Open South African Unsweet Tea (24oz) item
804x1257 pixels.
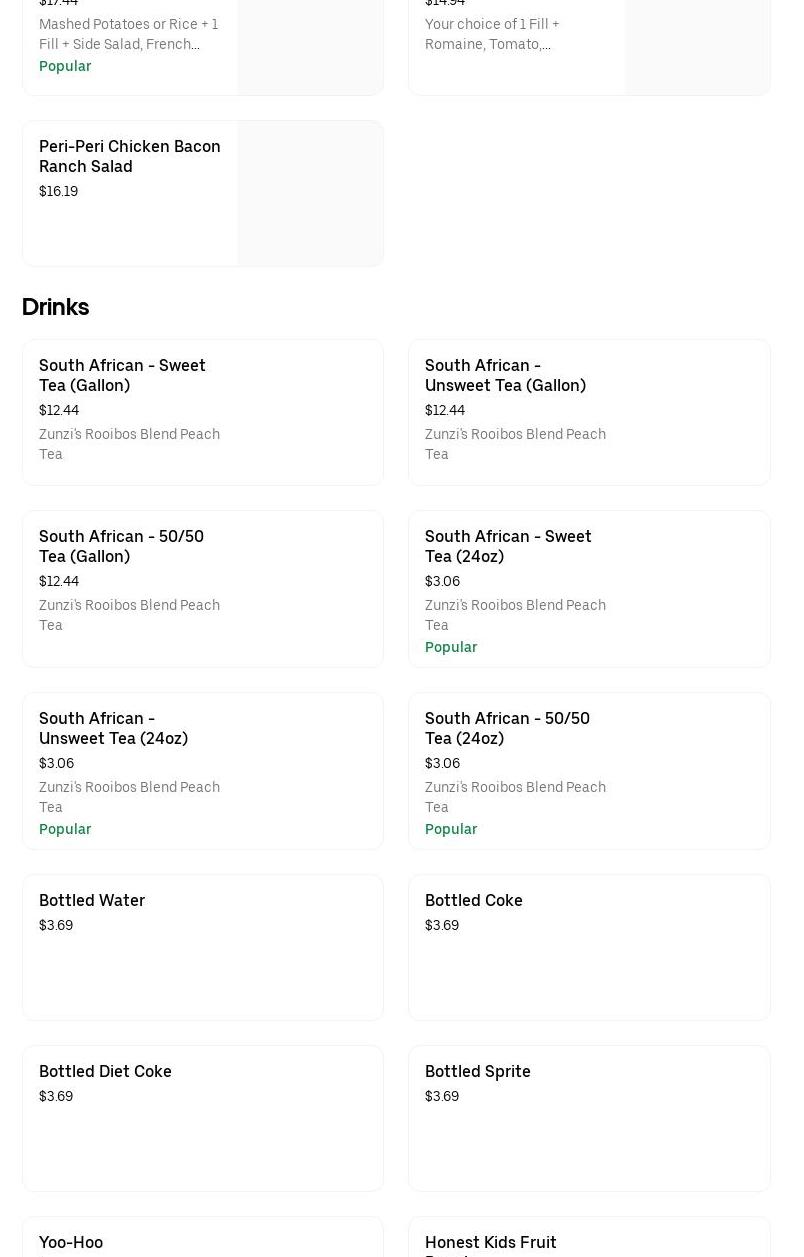click(113, 728)
